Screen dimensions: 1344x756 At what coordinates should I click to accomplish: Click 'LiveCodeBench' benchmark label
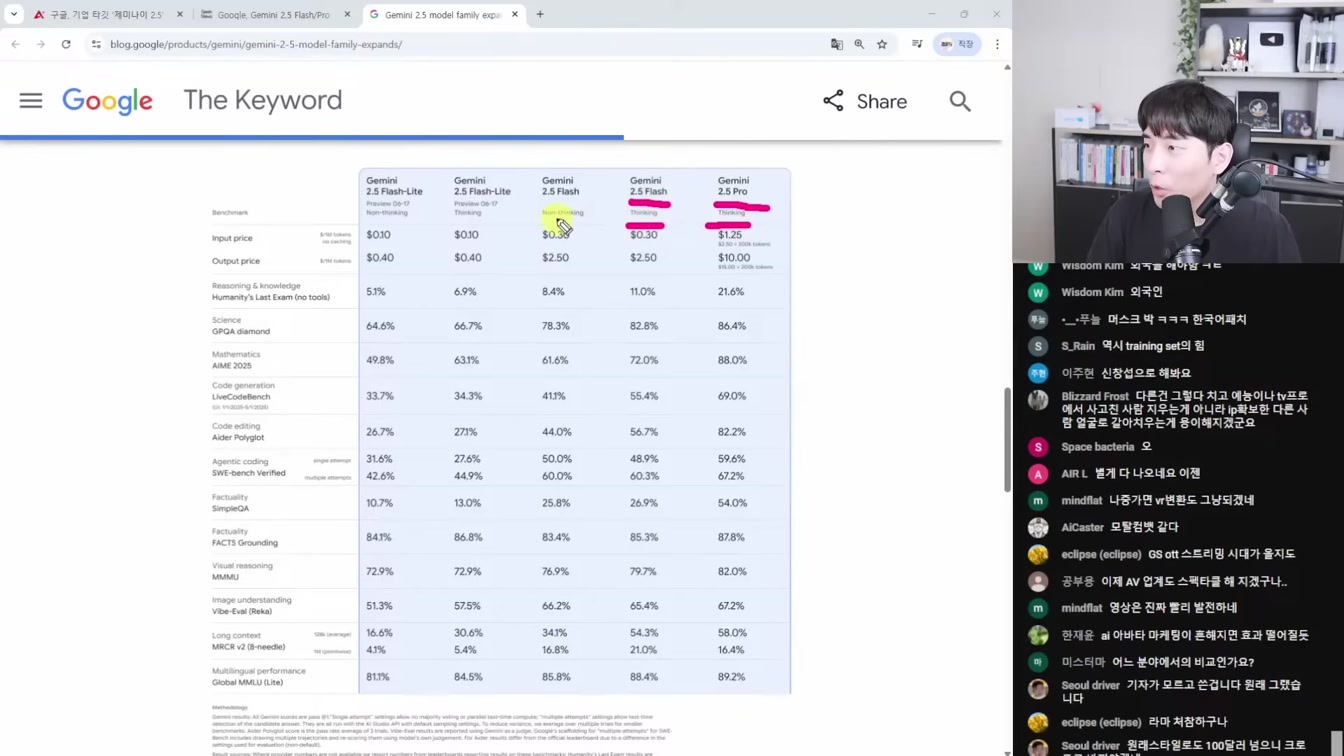(241, 397)
